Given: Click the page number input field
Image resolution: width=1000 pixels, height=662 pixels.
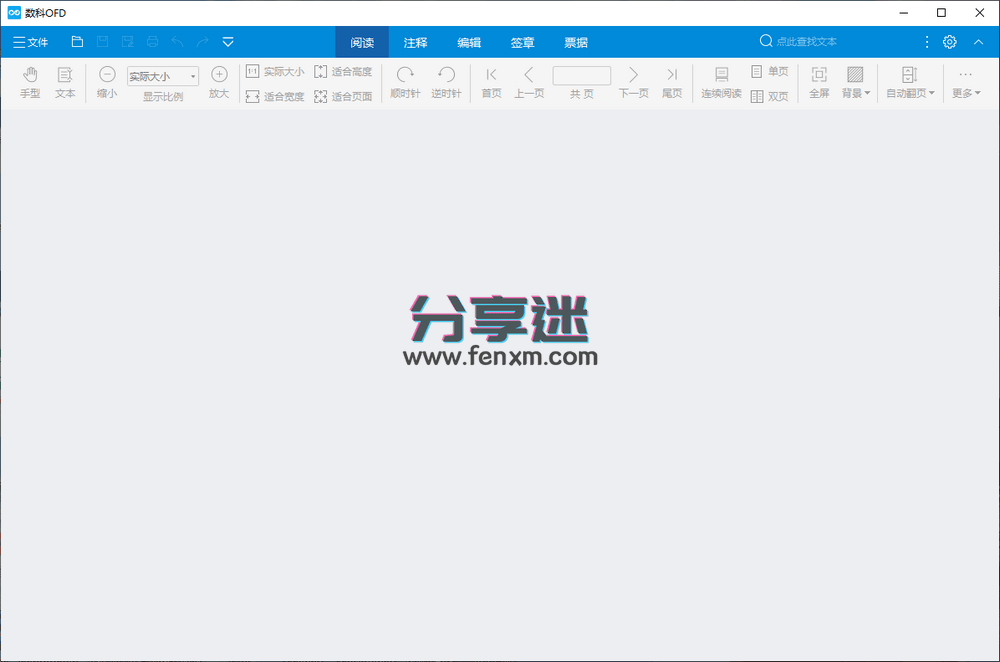Looking at the screenshot, I should (x=581, y=75).
